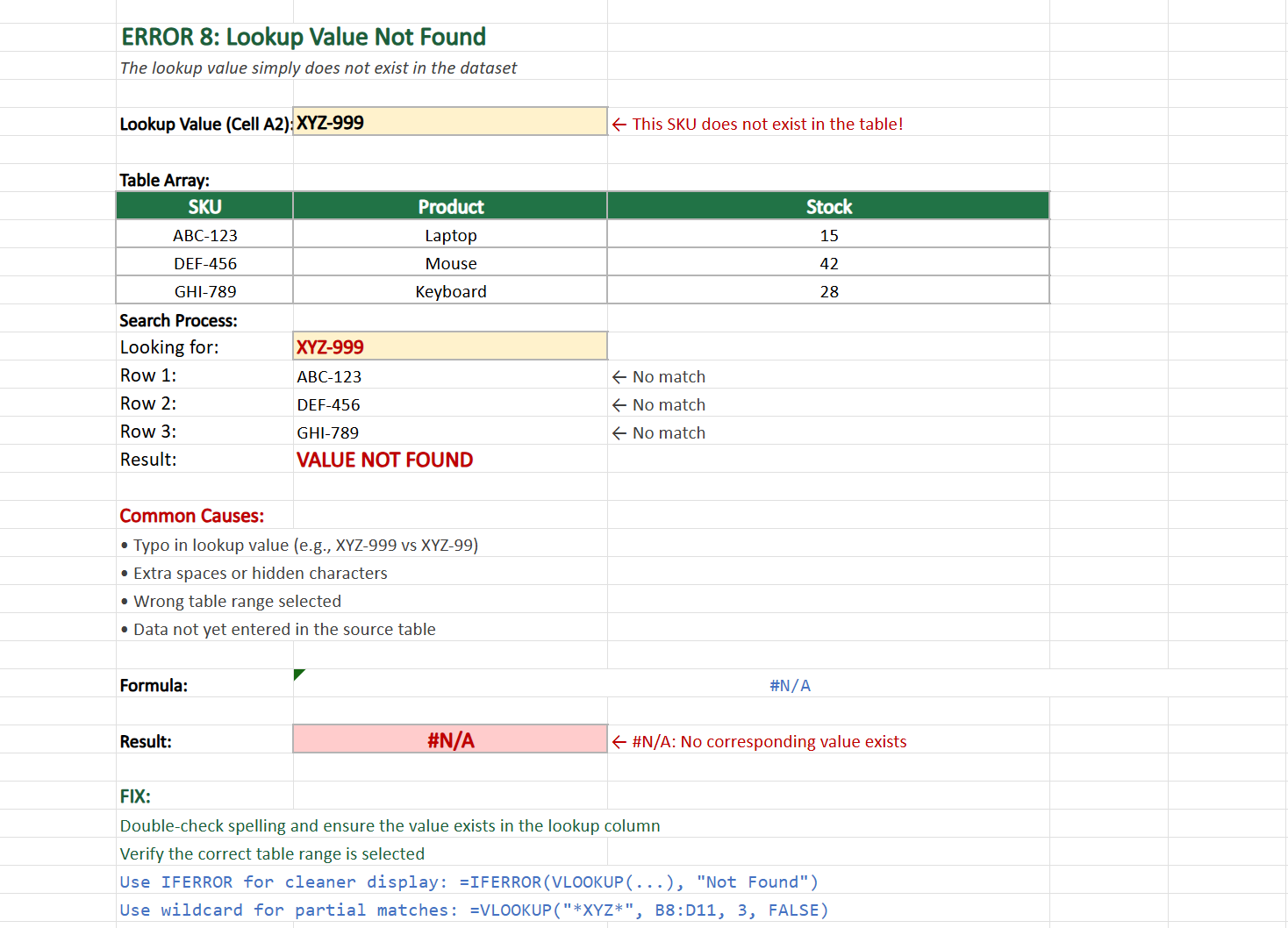Image resolution: width=1288 pixels, height=928 pixels.
Task: Select the SKU column header
Action: (204, 206)
